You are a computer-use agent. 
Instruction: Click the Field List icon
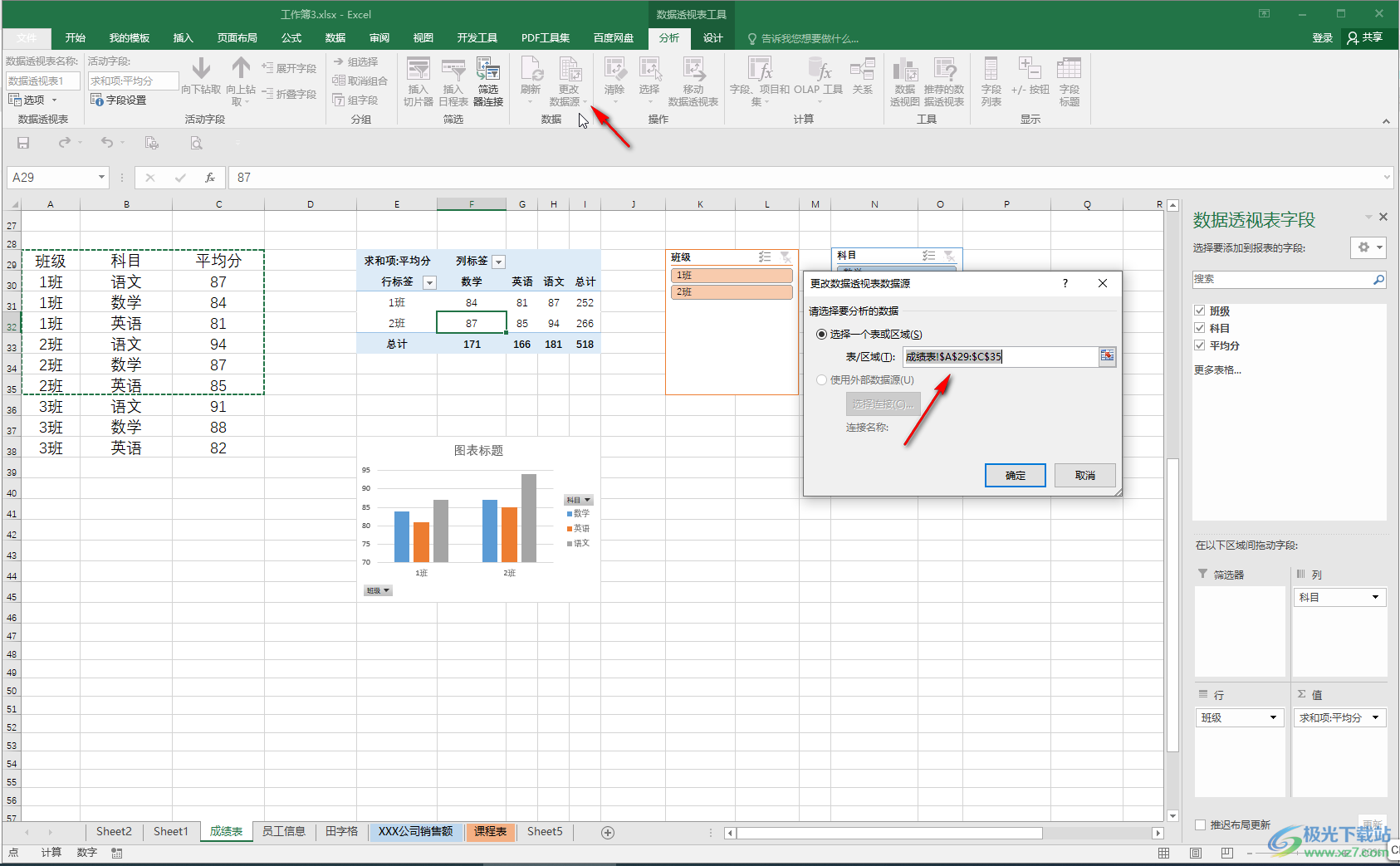[991, 70]
